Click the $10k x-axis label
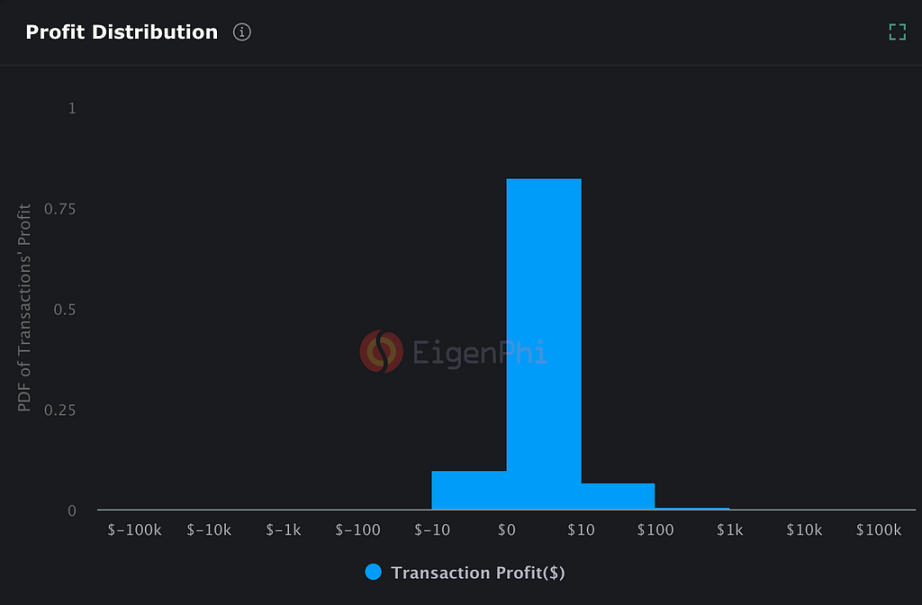 804,530
